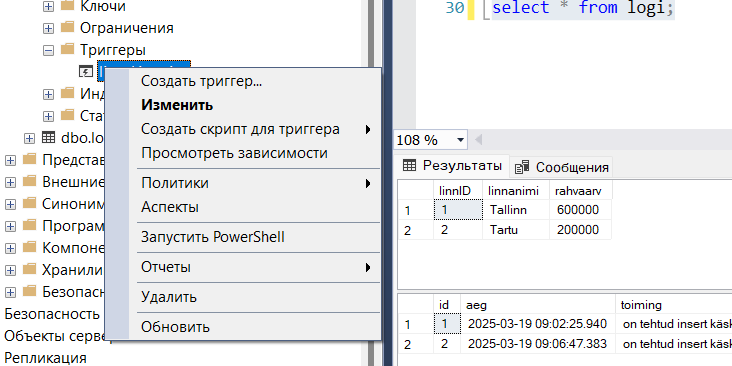
Task: Expand the 'Програм...' folder node
Action: pyautogui.click(x=10, y=226)
